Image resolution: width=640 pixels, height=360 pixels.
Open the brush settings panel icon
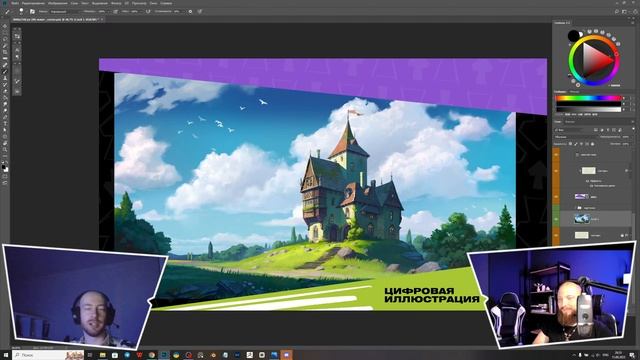tap(32, 11)
